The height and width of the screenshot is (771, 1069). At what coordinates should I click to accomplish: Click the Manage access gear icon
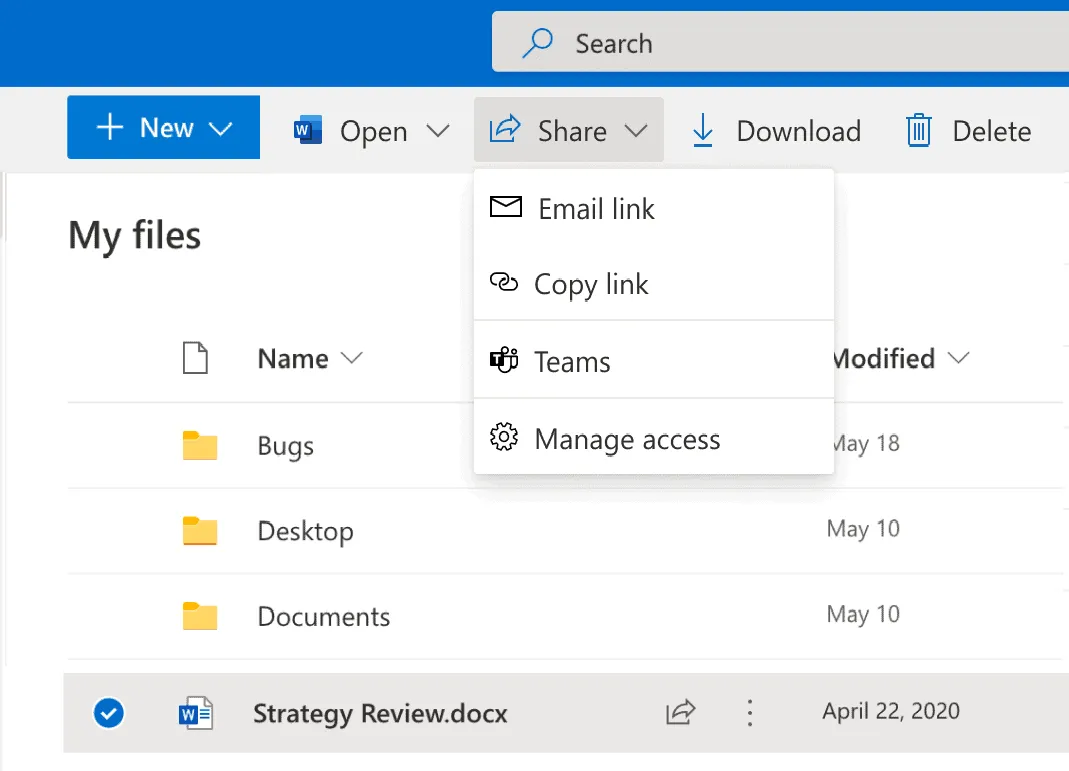(505, 437)
